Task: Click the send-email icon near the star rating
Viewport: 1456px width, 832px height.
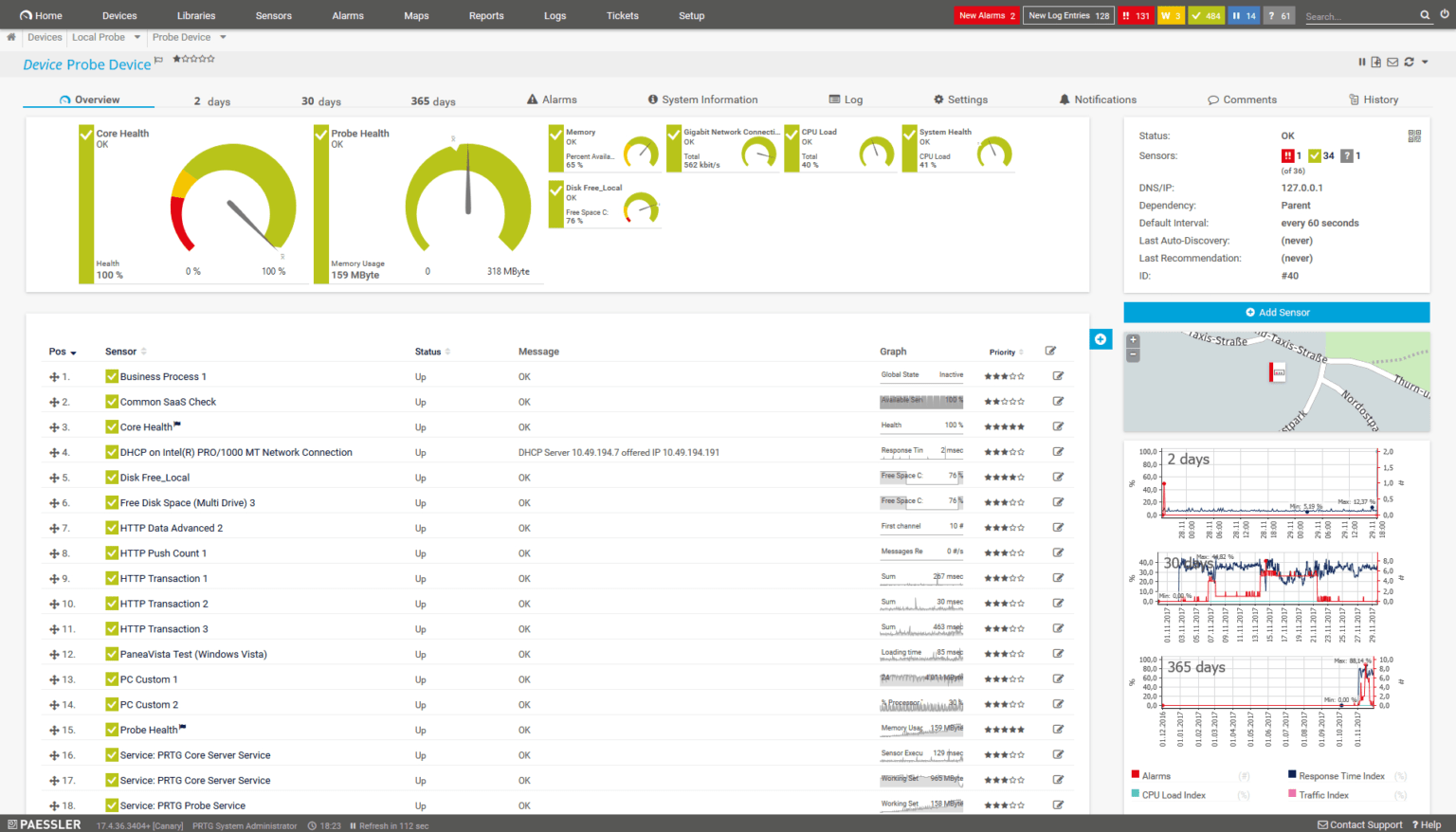Action: click(x=1392, y=62)
